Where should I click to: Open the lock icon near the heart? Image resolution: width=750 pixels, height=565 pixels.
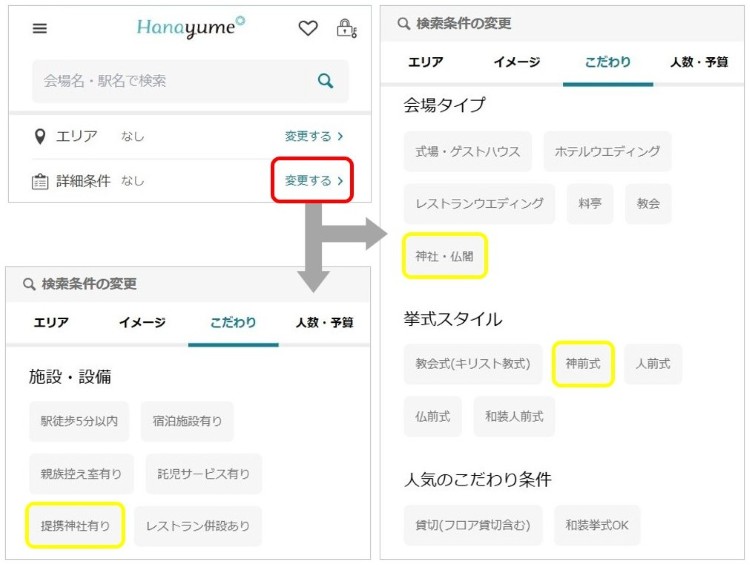346,29
